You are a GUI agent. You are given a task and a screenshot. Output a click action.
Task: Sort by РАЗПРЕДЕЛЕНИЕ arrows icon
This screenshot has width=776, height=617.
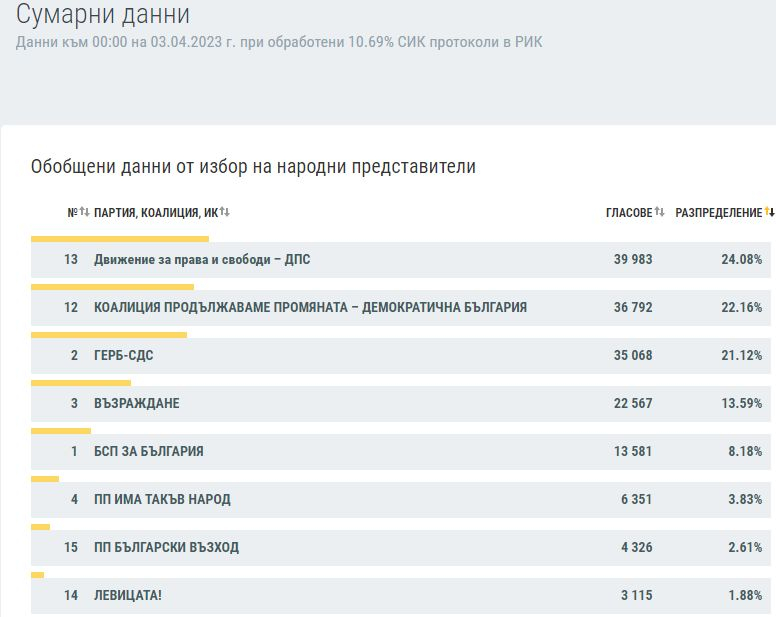[770, 212]
